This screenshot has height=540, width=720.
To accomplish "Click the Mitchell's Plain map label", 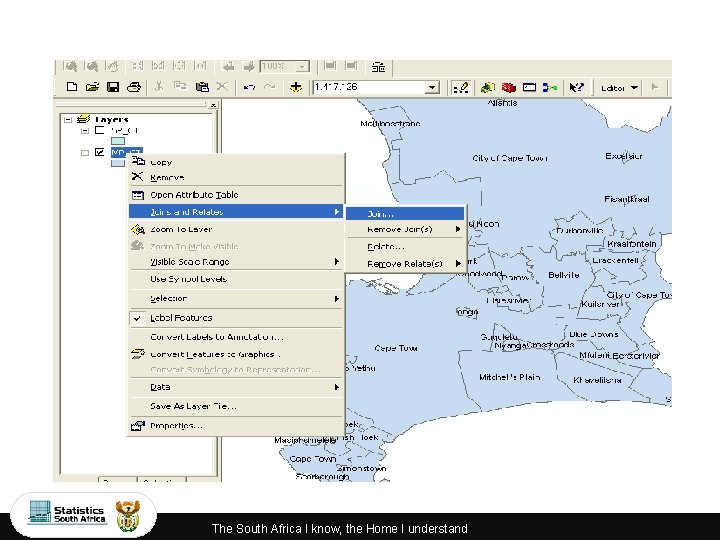I will coord(509,377).
